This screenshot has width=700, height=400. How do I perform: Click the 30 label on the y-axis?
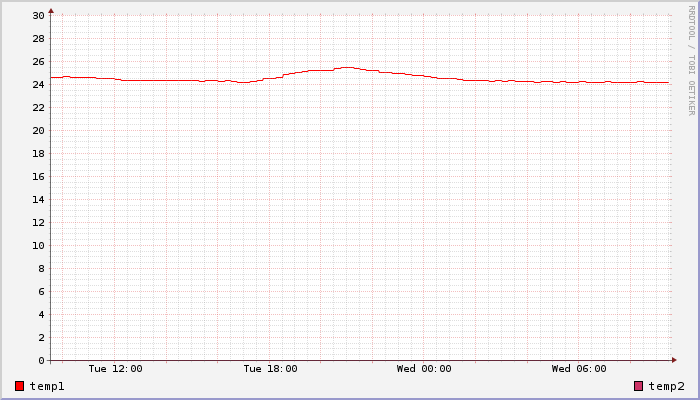tap(38, 16)
